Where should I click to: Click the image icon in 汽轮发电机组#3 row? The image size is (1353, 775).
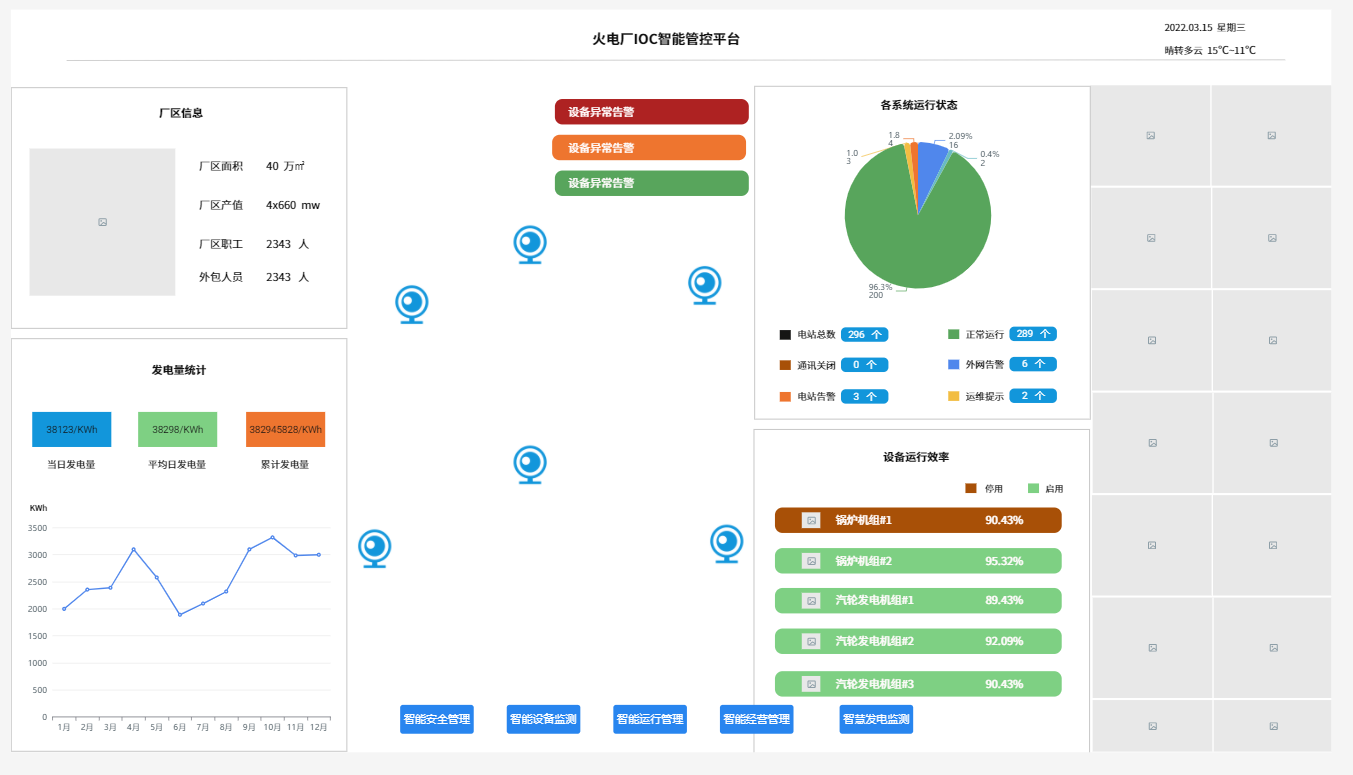point(811,684)
